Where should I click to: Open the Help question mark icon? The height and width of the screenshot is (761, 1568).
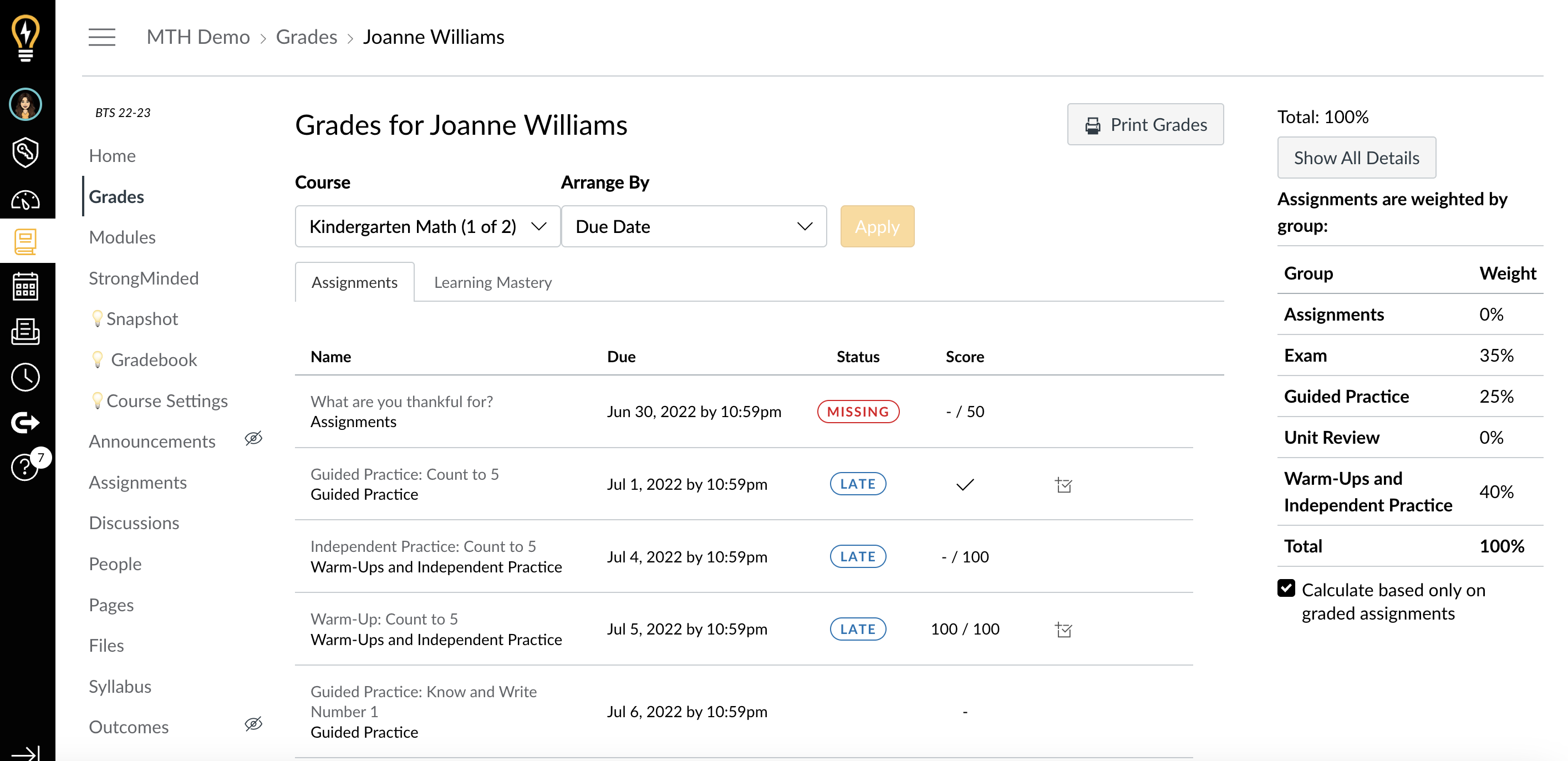26,467
